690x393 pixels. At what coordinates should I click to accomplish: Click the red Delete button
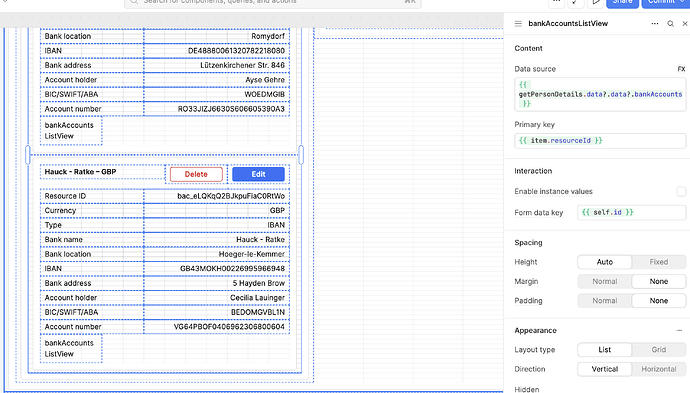[x=196, y=174]
